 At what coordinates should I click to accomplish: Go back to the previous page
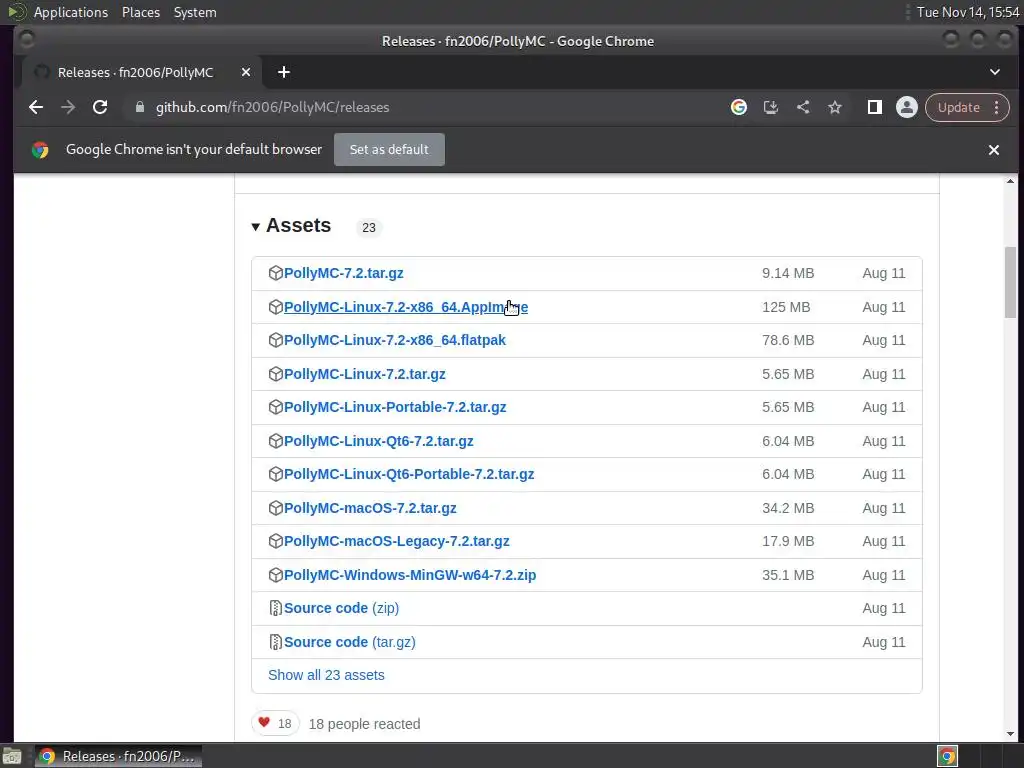tap(36, 108)
